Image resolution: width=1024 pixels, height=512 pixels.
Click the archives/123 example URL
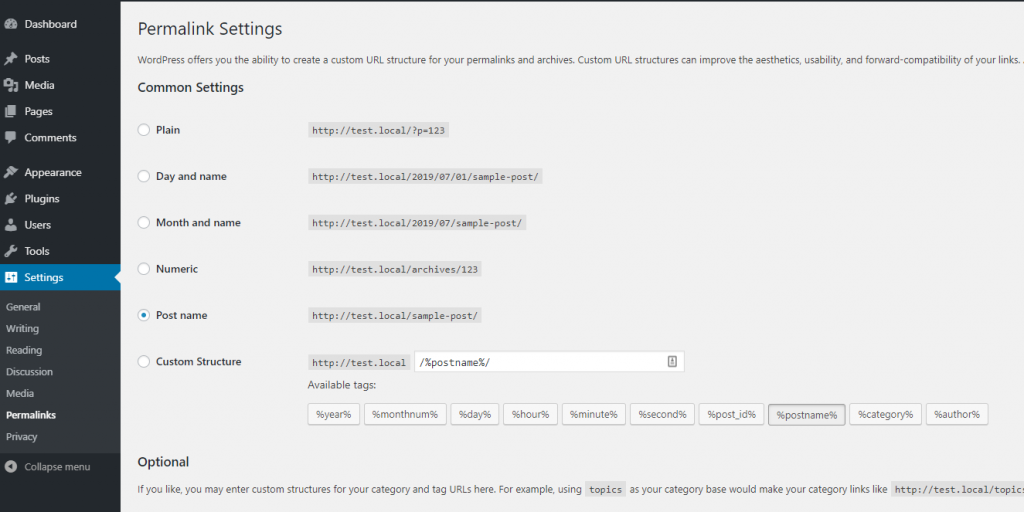coord(394,269)
